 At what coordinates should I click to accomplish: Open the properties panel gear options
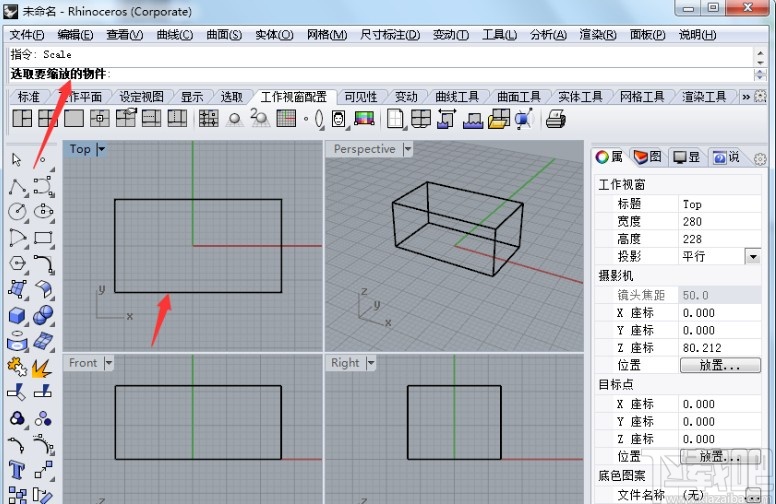[x=760, y=159]
